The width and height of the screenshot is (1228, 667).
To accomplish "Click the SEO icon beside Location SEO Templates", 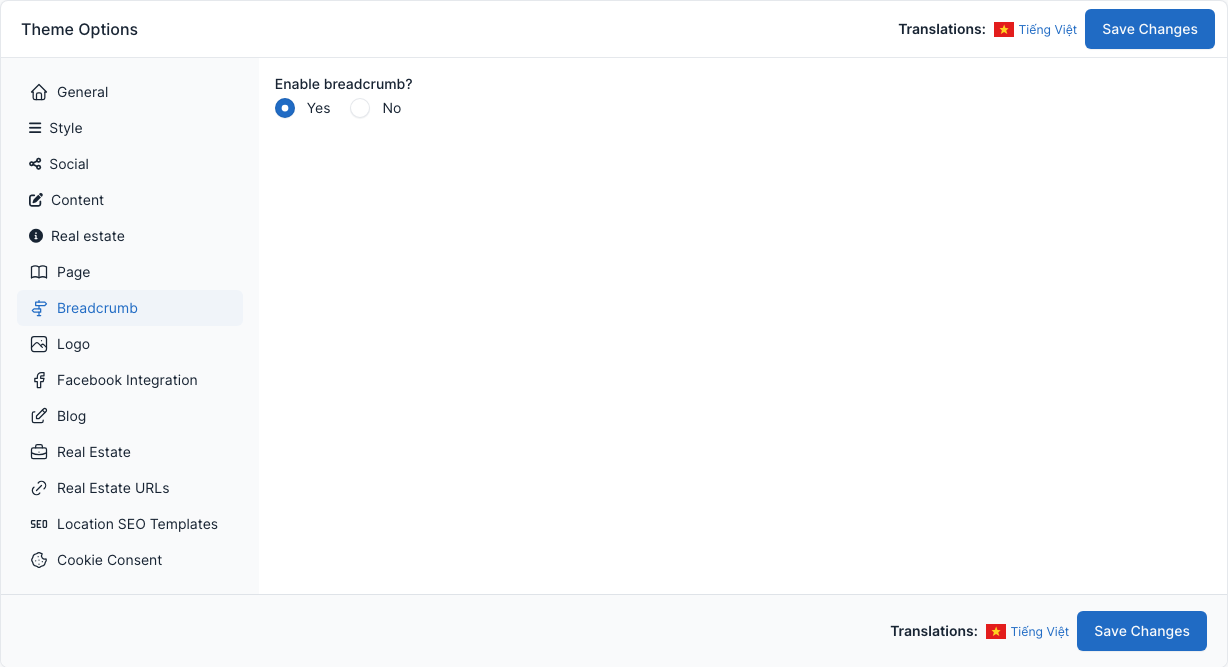I will 39,524.
